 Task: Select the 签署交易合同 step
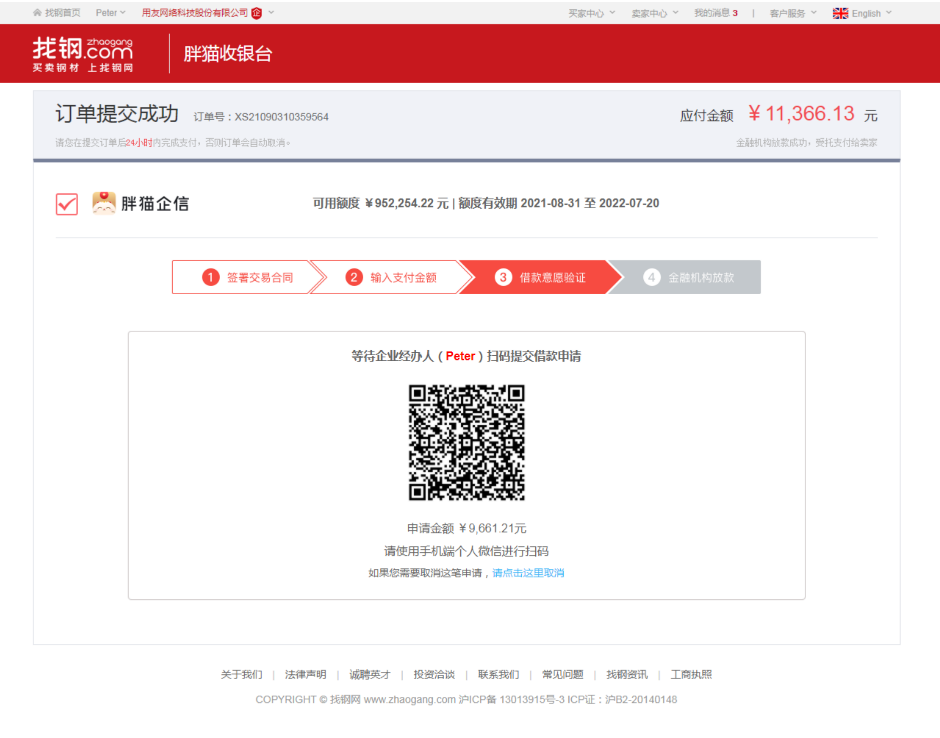point(248,277)
